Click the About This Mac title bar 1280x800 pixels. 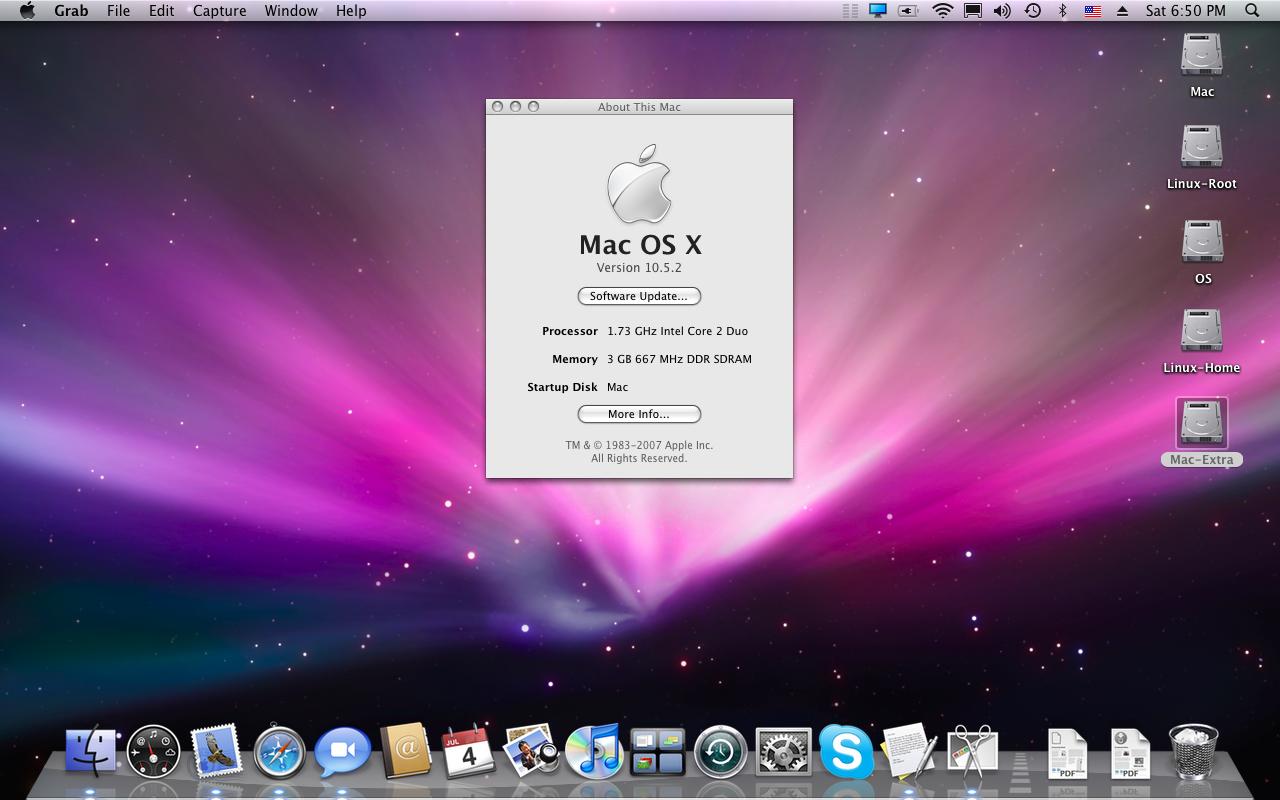[639, 107]
